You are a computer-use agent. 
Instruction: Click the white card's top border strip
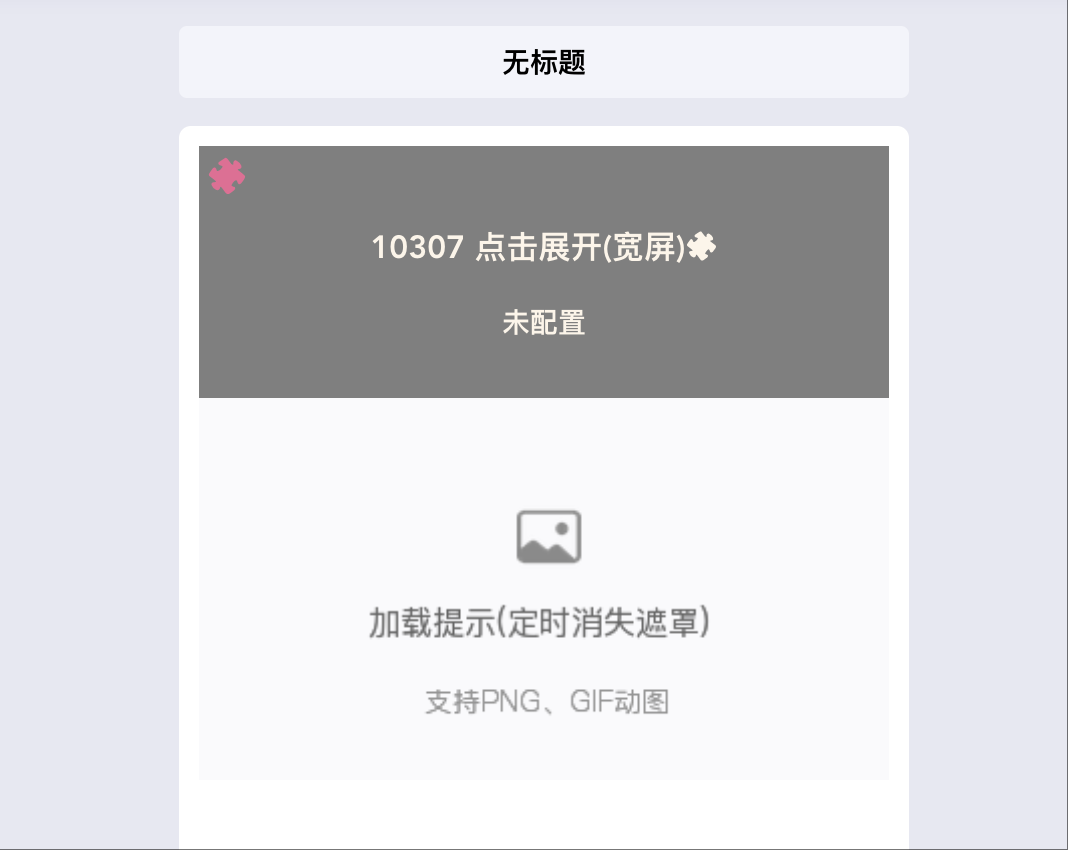click(x=544, y=136)
